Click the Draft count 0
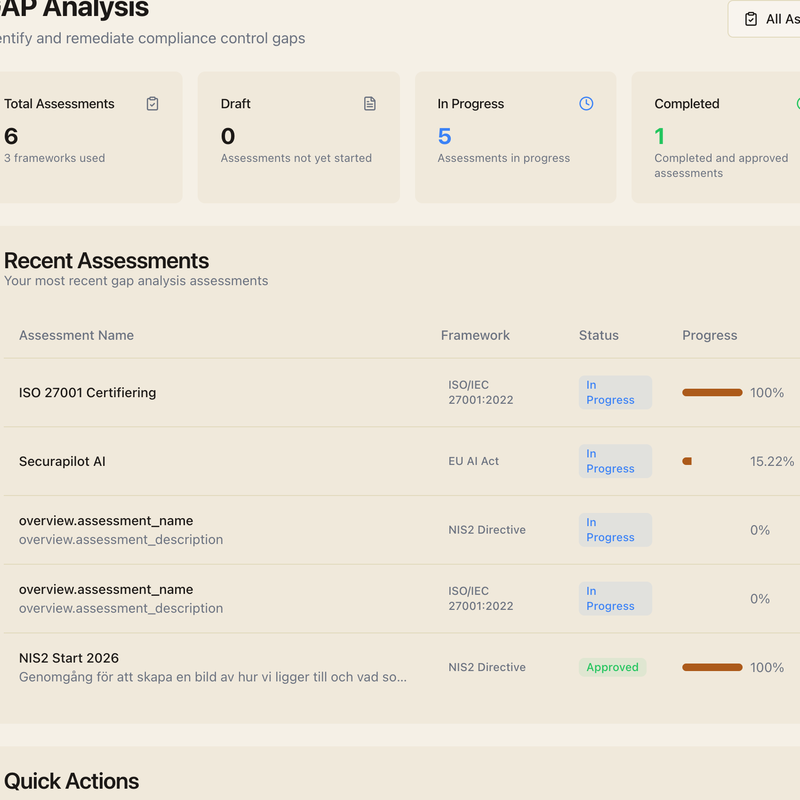800x800 pixels. pyautogui.click(x=228, y=136)
